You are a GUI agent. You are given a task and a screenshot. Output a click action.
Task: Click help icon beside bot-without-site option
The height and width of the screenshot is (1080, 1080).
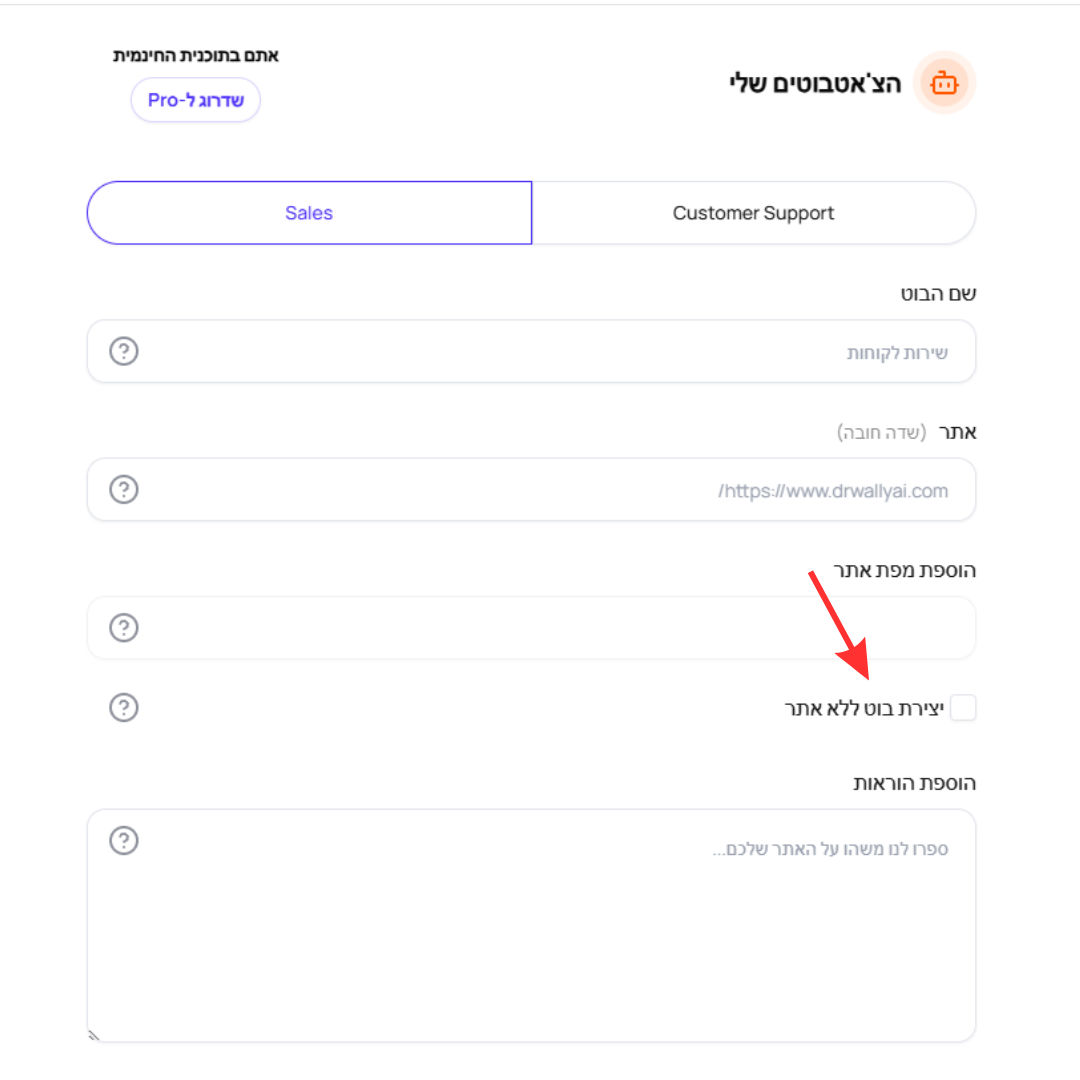click(x=124, y=708)
